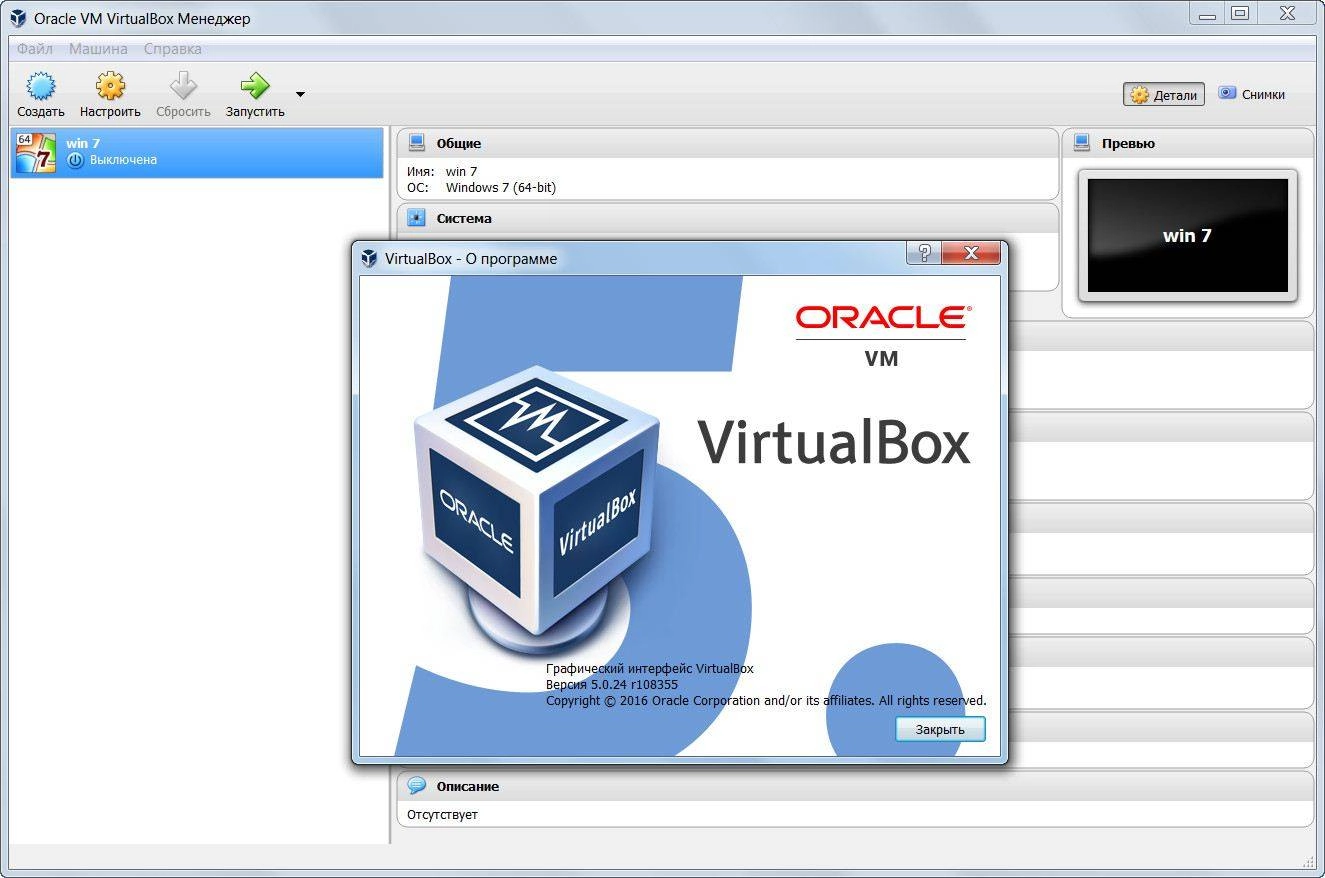The width and height of the screenshot is (1325, 878).
Task: Click the Выключена power state icon
Action: point(75,160)
